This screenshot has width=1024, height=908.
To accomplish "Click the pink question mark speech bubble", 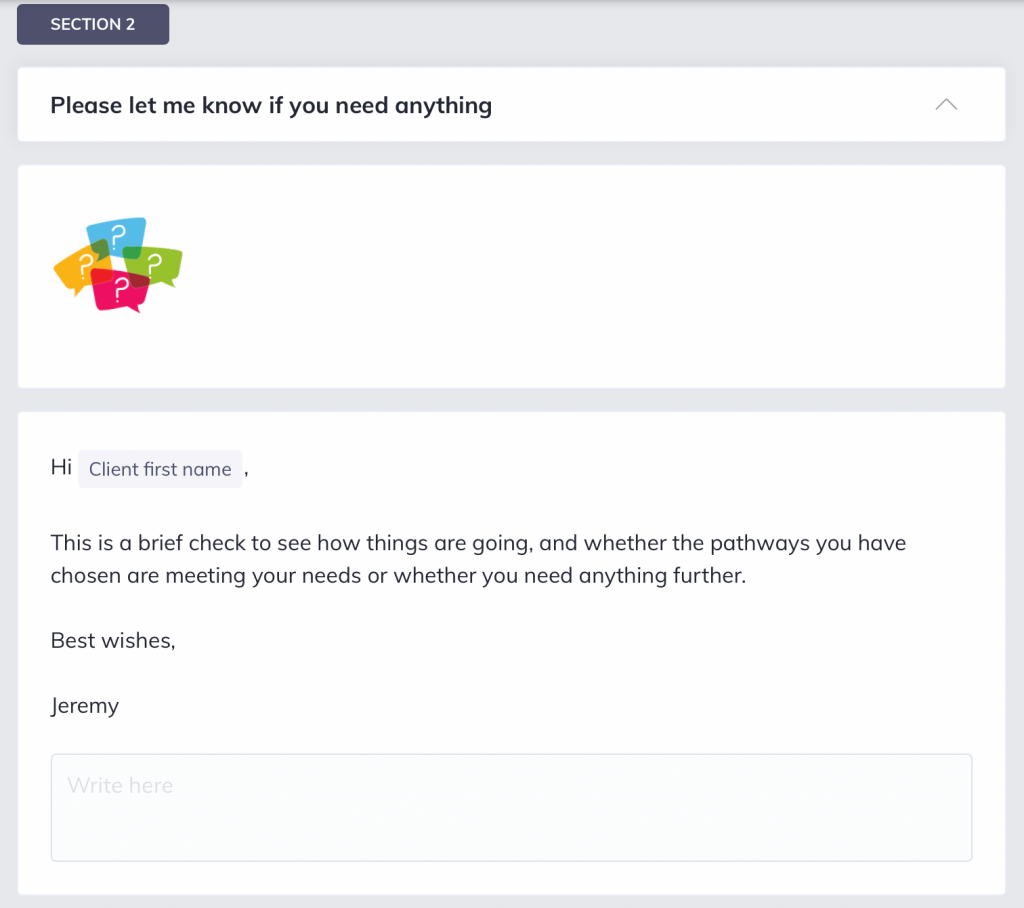I will pos(120,292).
